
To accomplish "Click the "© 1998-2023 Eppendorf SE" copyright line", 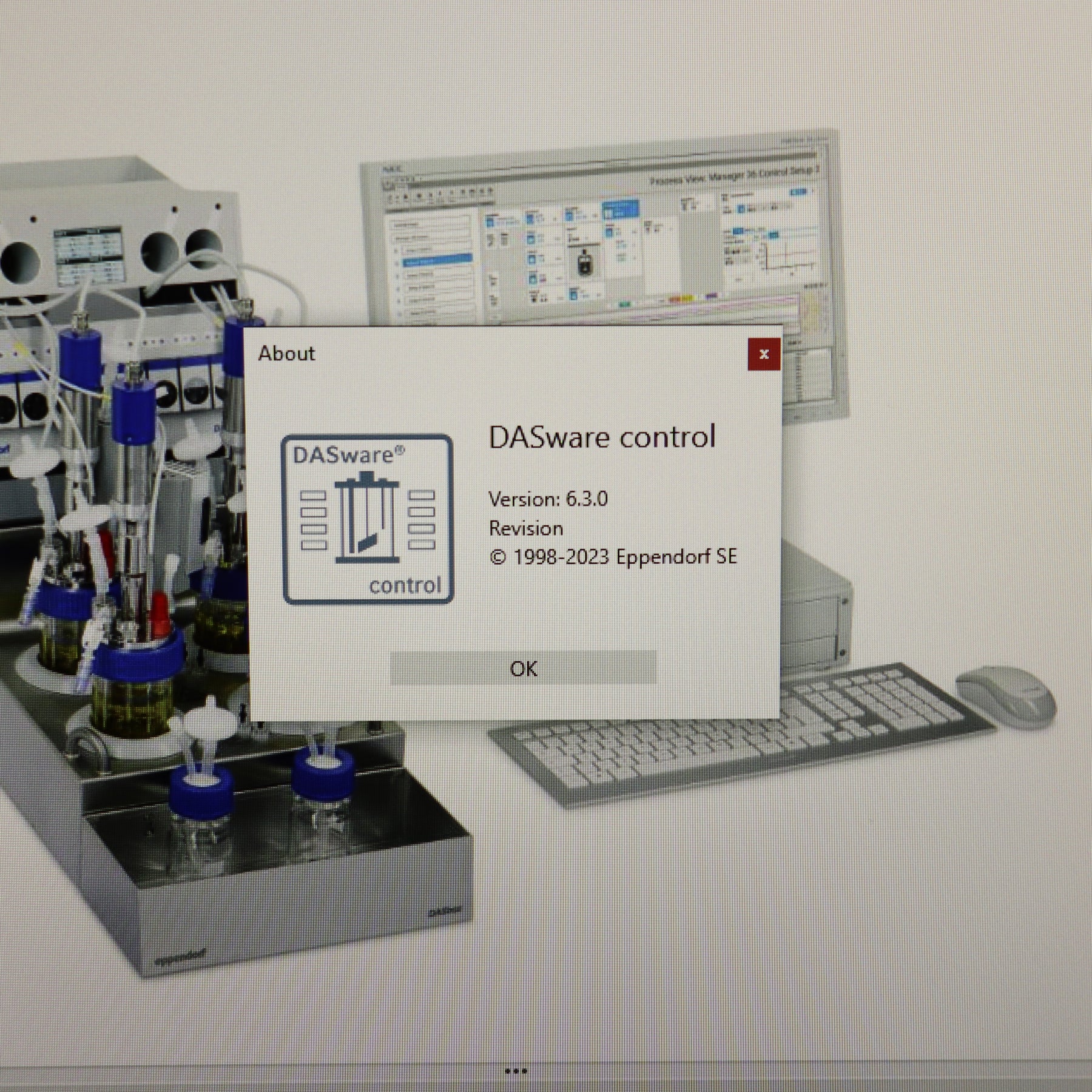I will point(613,557).
